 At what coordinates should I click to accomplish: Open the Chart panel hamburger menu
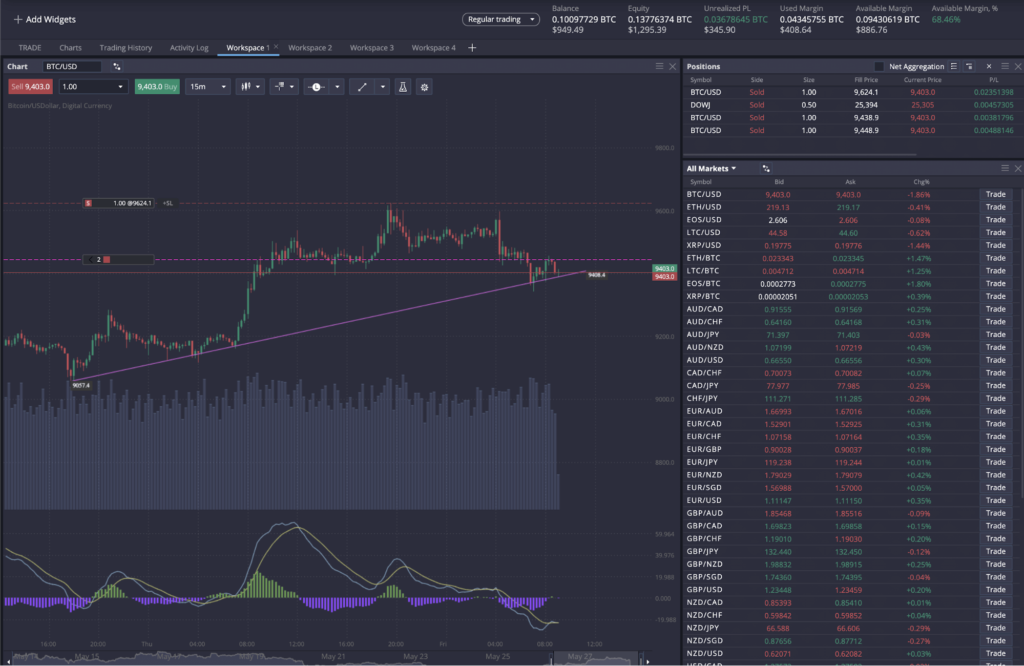tap(659, 66)
